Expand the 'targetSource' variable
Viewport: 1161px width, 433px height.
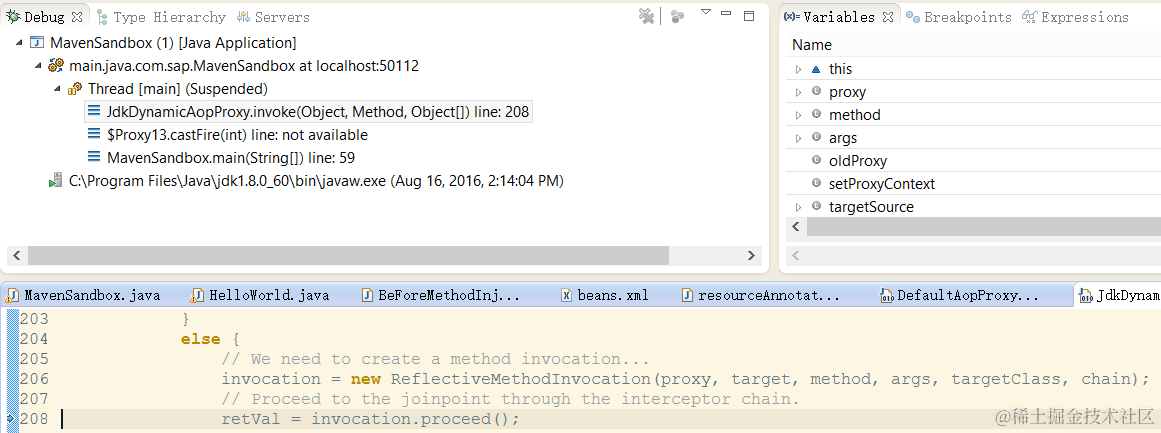click(x=798, y=207)
